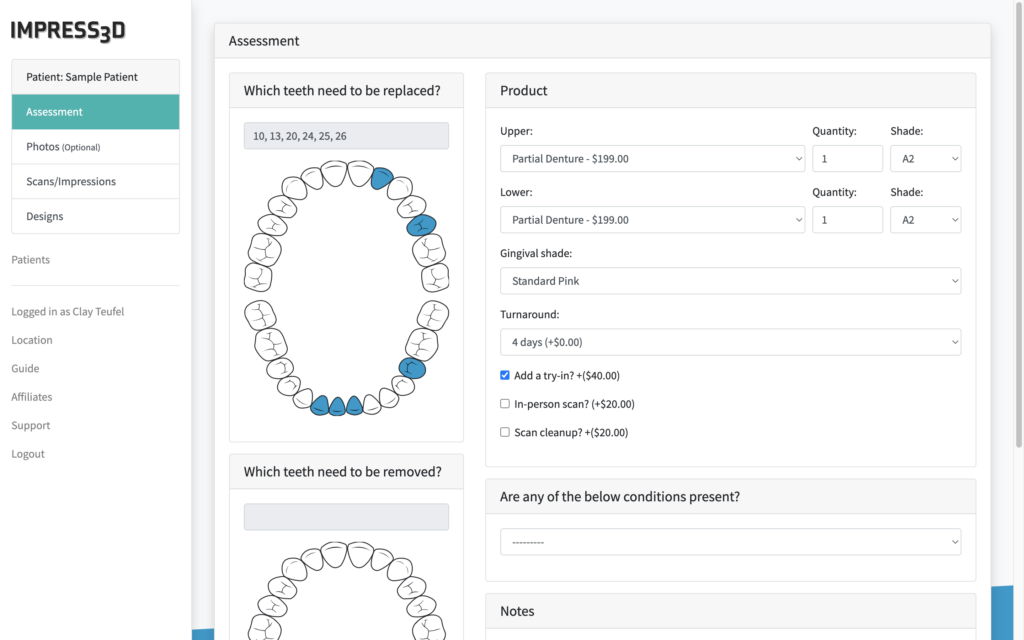This screenshot has height=640, width=1024.
Task: Switch to the Designs tab
Action: 95,216
